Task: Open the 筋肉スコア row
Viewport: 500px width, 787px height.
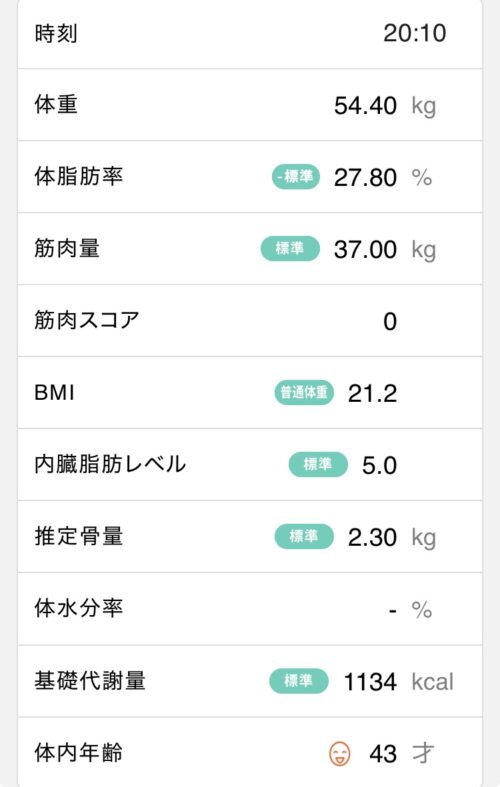Action: [x=250, y=321]
